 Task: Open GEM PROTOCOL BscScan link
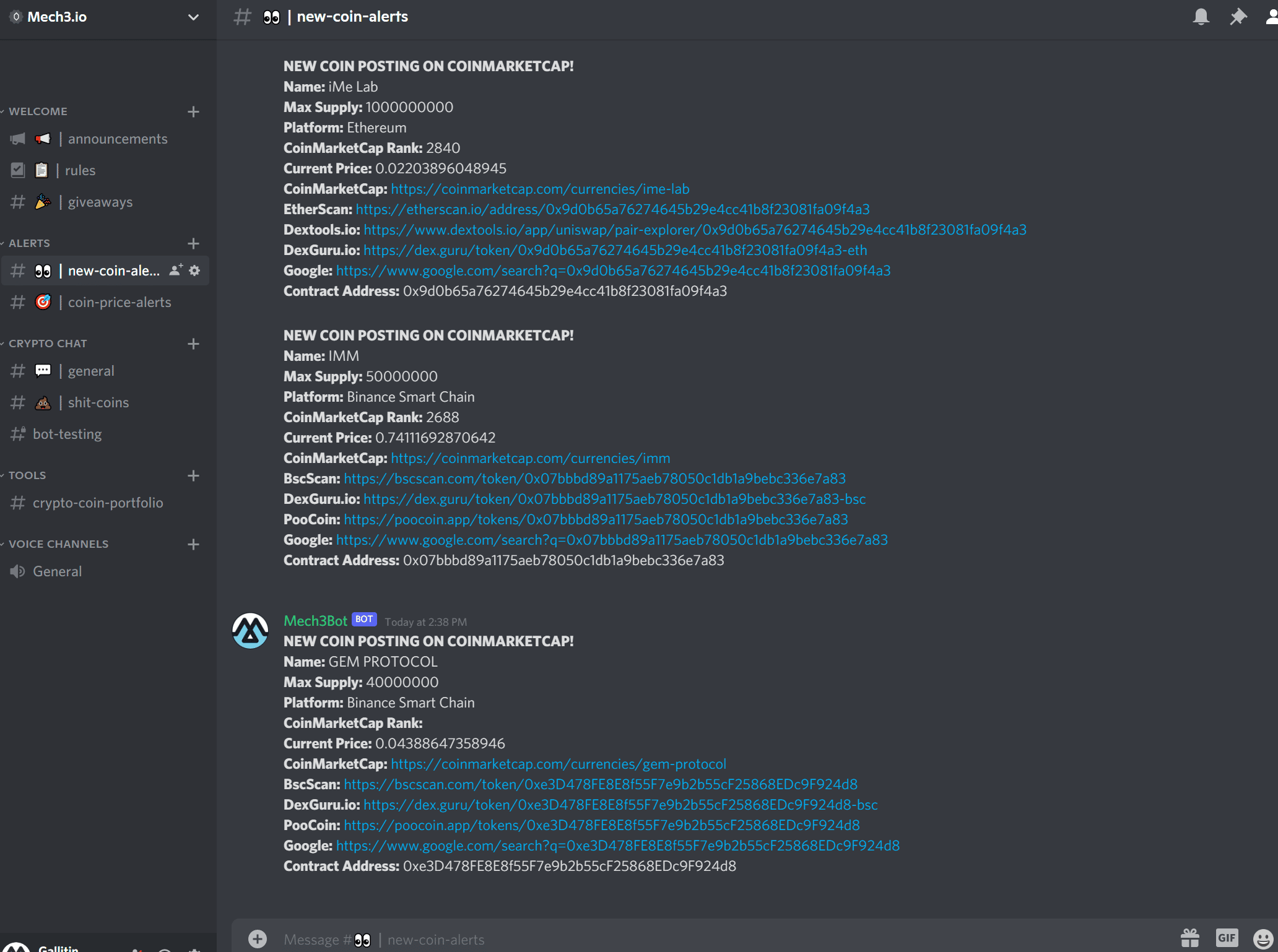pyautogui.click(x=600, y=784)
